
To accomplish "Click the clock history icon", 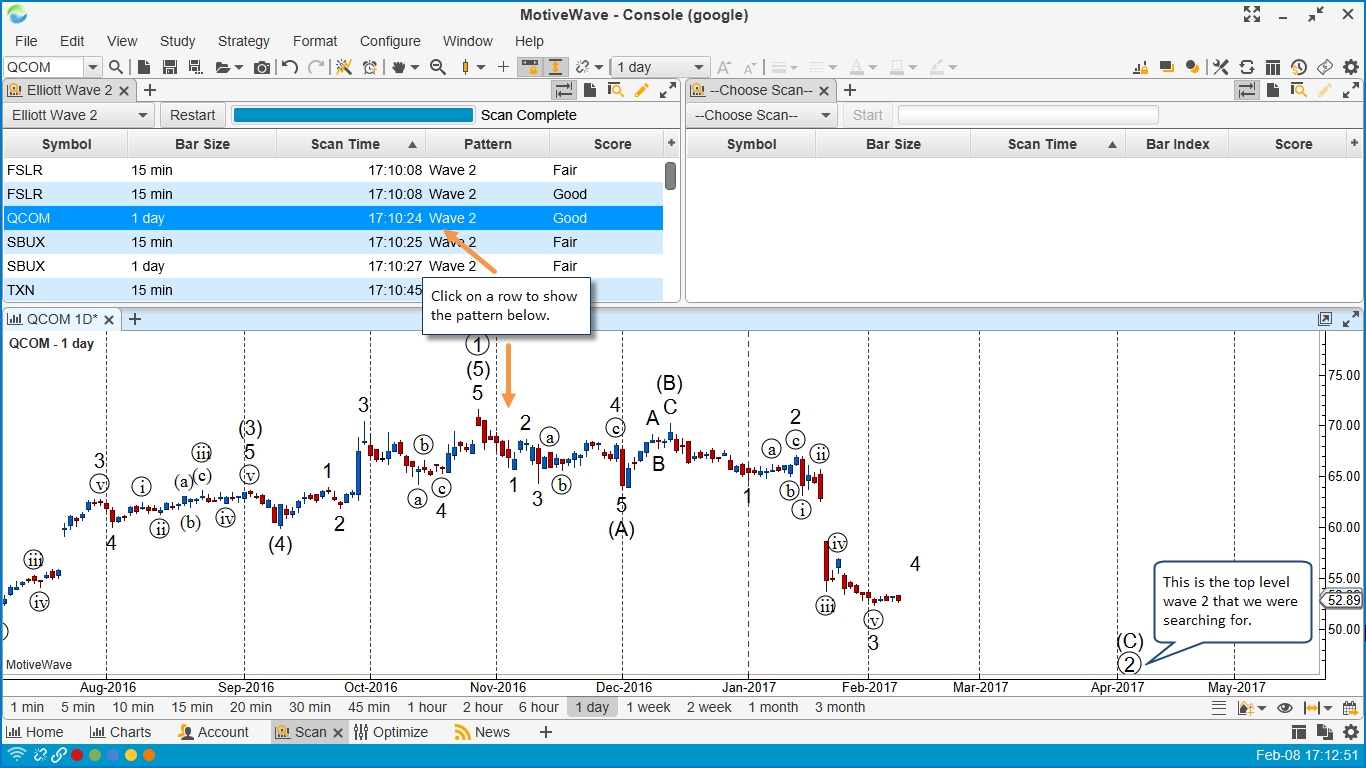I will click(x=1298, y=67).
